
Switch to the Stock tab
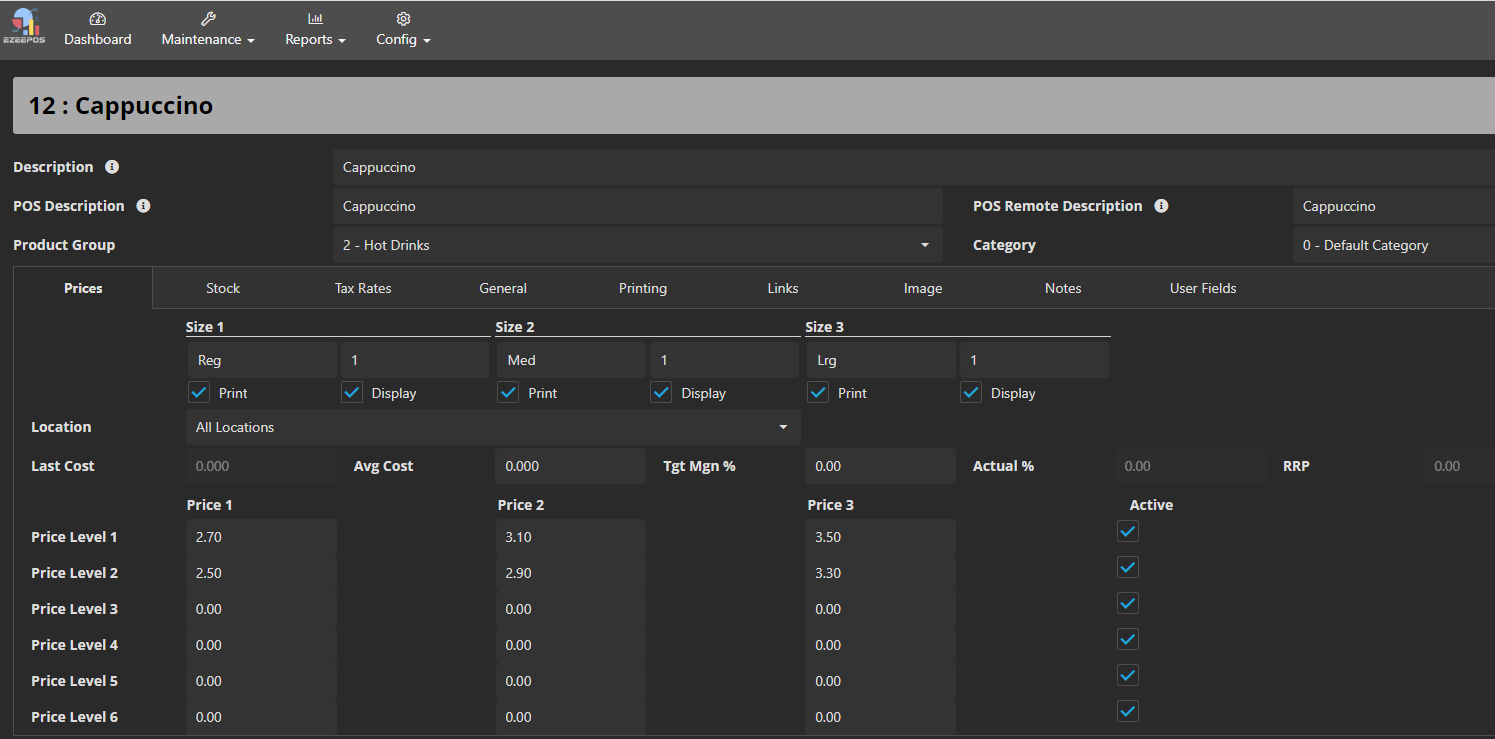pyautogui.click(x=223, y=288)
